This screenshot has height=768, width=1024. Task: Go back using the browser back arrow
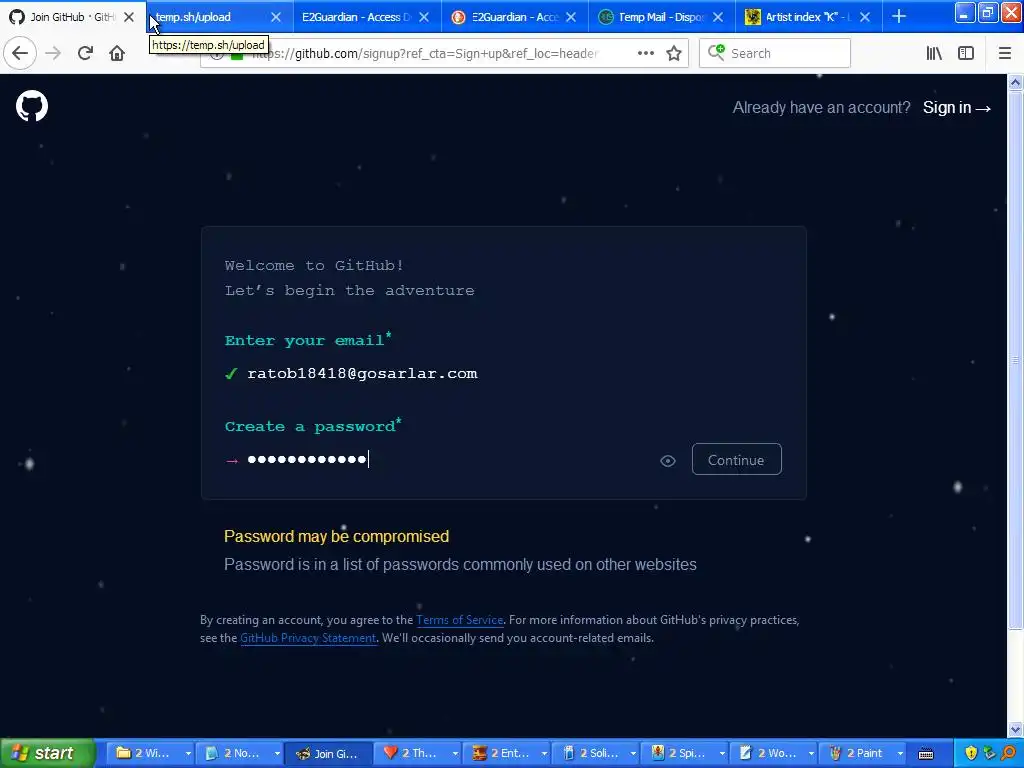pos(20,53)
